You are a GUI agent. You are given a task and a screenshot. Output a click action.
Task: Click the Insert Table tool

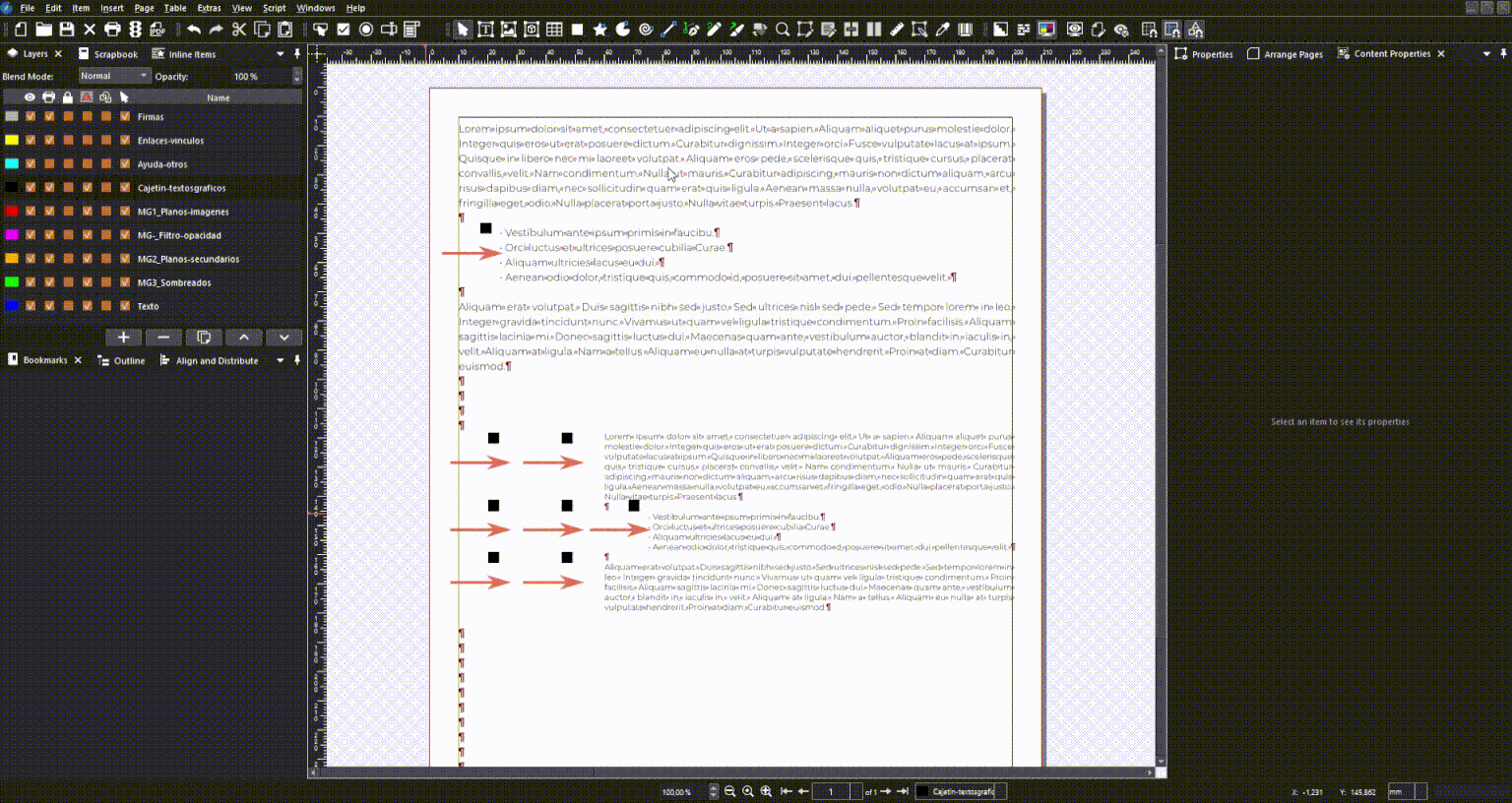(x=554, y=30)
